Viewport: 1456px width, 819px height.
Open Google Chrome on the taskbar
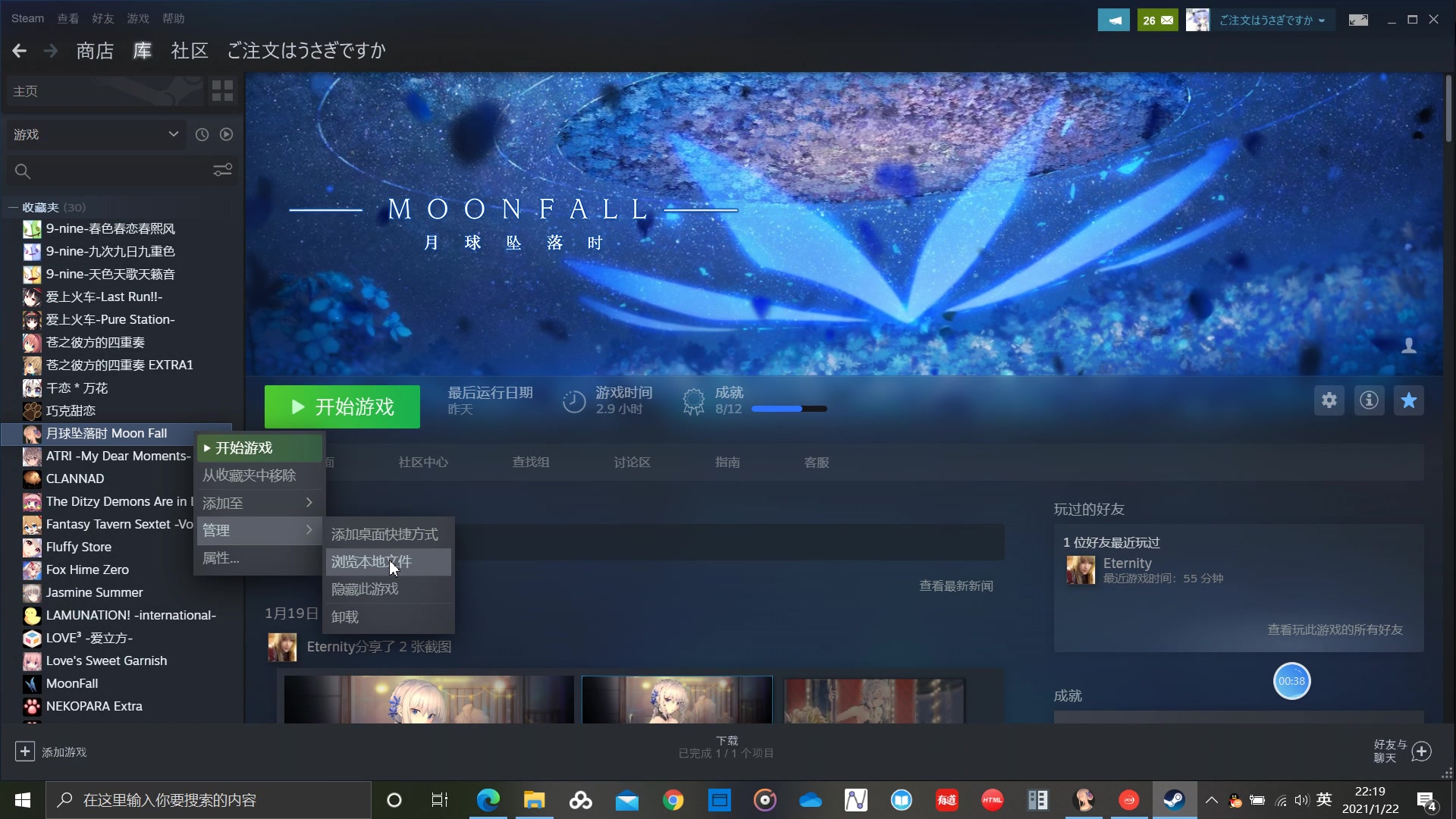click(x=673, y=800)
